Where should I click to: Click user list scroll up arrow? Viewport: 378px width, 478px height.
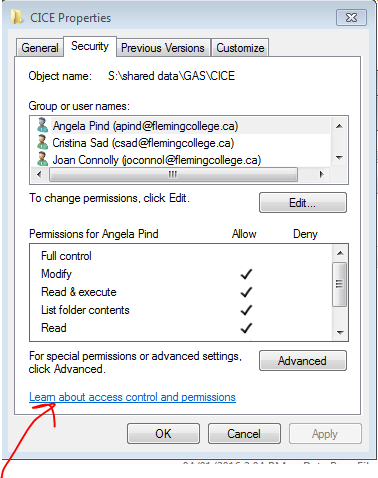coord(339,126)
